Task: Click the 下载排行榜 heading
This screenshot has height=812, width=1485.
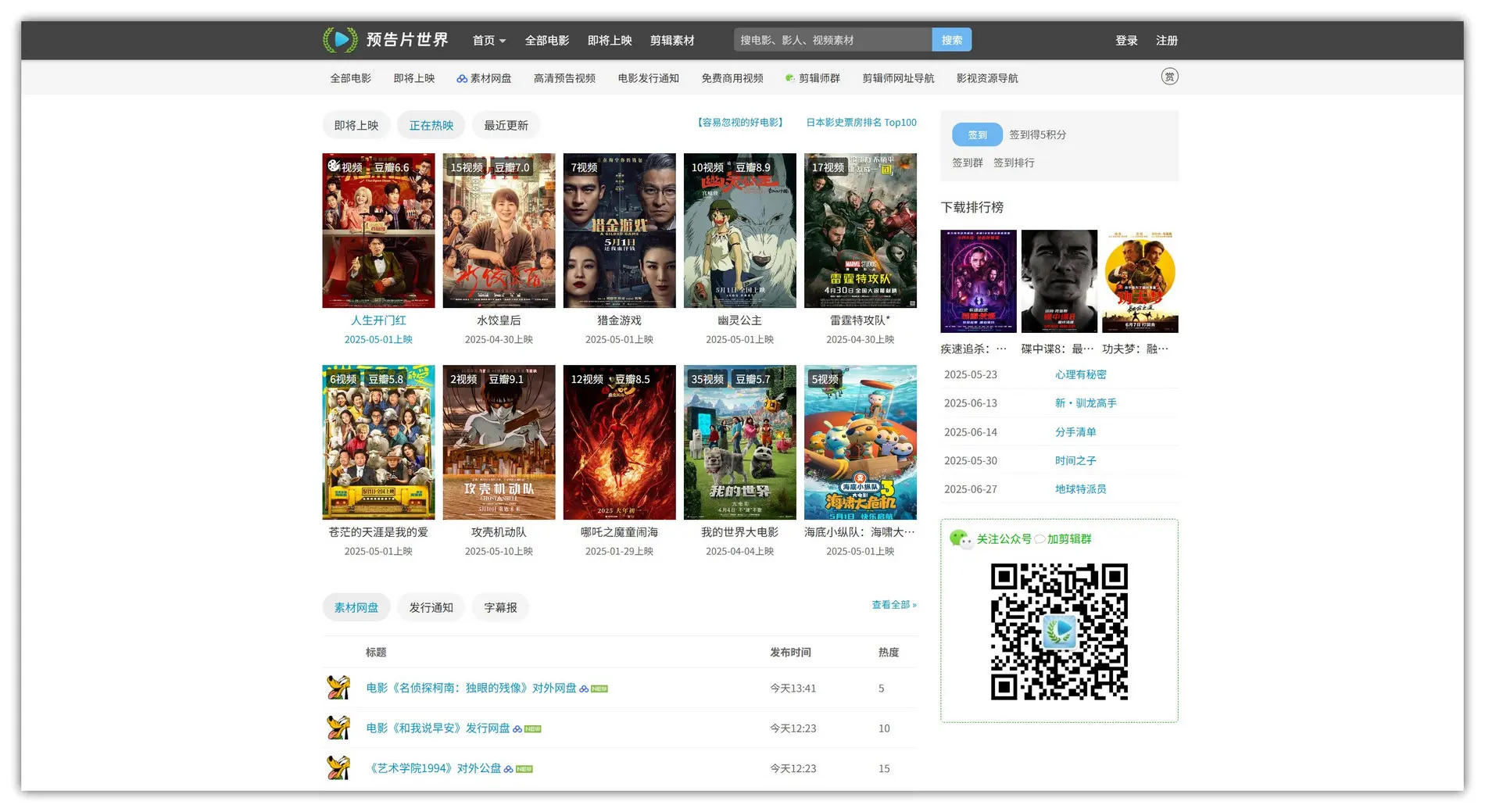Action: [x=972, y=207]
